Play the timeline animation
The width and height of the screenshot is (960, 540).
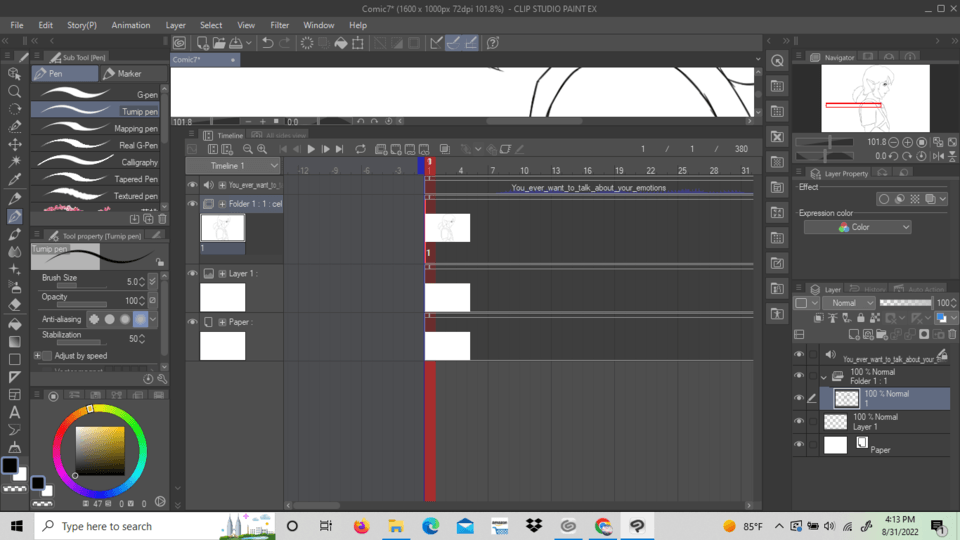311,149
